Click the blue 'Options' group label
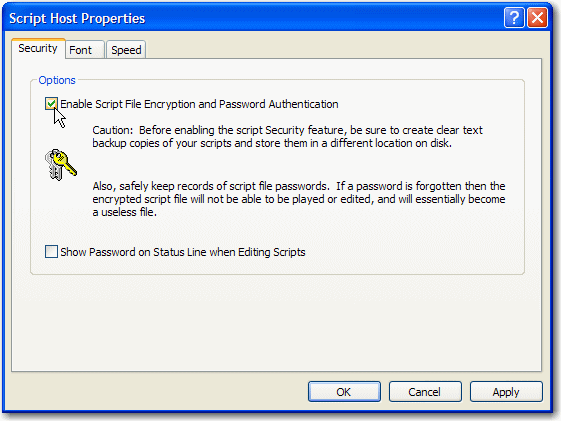The image size is (561, 421). tap(57, 80)
